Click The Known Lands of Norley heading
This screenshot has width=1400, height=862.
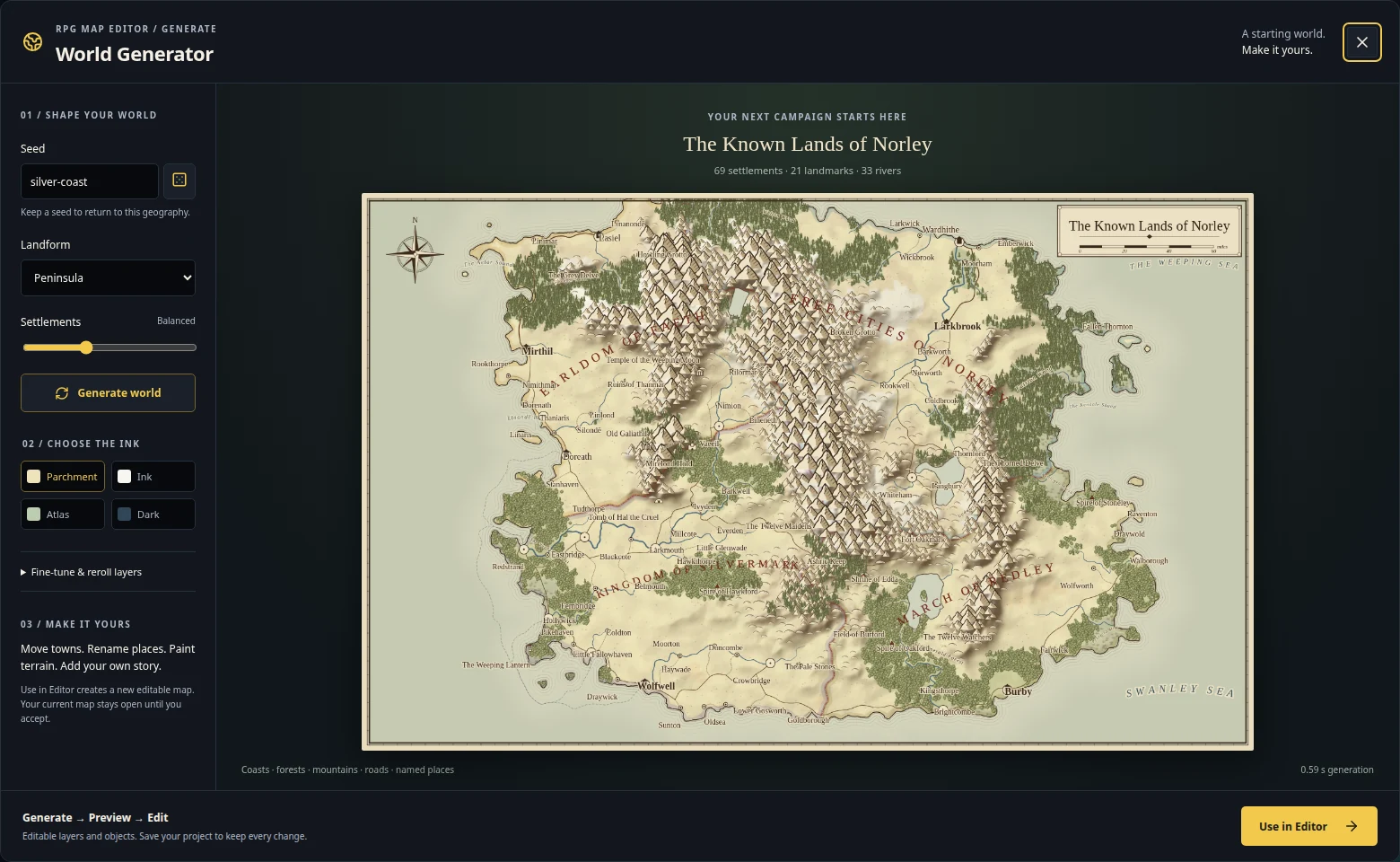pyautogui.click(x=808, y=144)
